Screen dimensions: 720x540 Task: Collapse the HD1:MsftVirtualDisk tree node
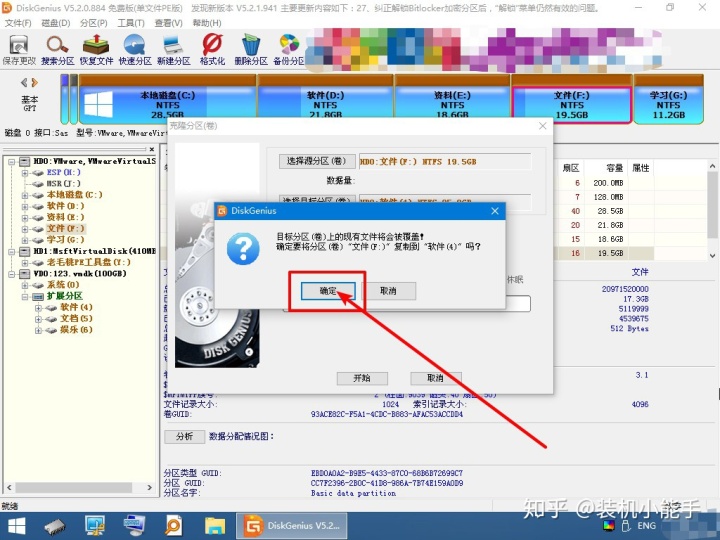(11, 252)
